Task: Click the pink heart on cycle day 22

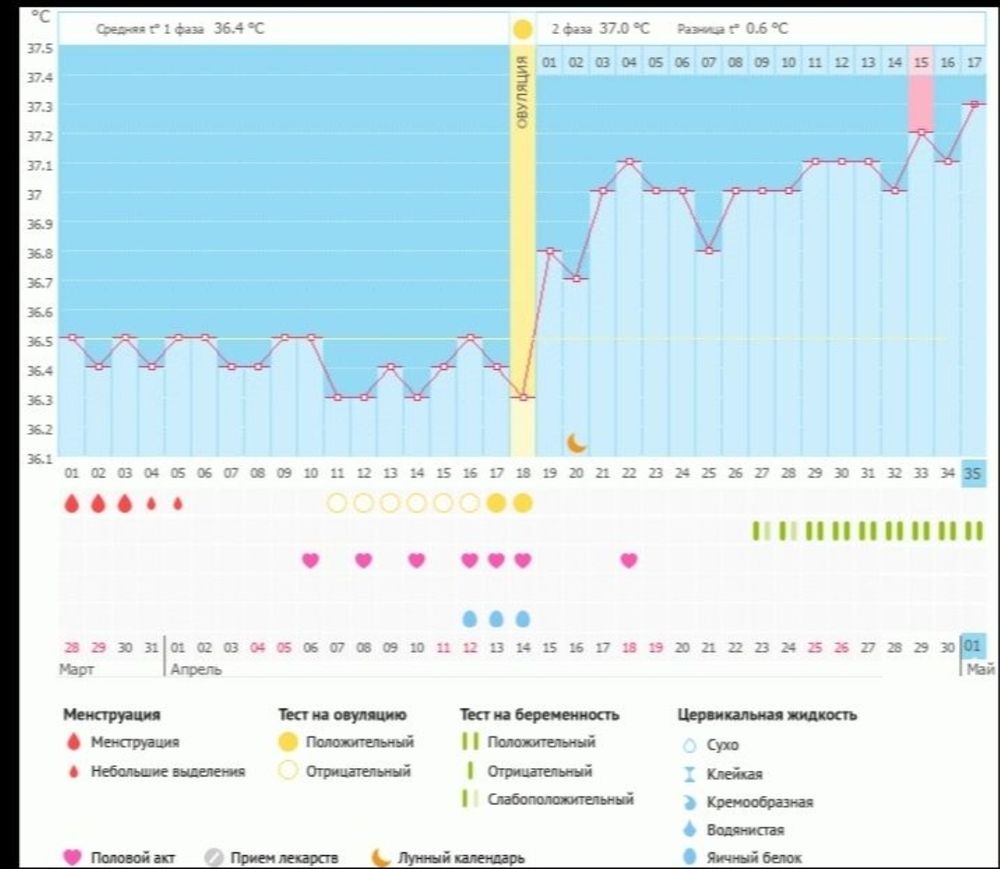Action: point(628,560)
